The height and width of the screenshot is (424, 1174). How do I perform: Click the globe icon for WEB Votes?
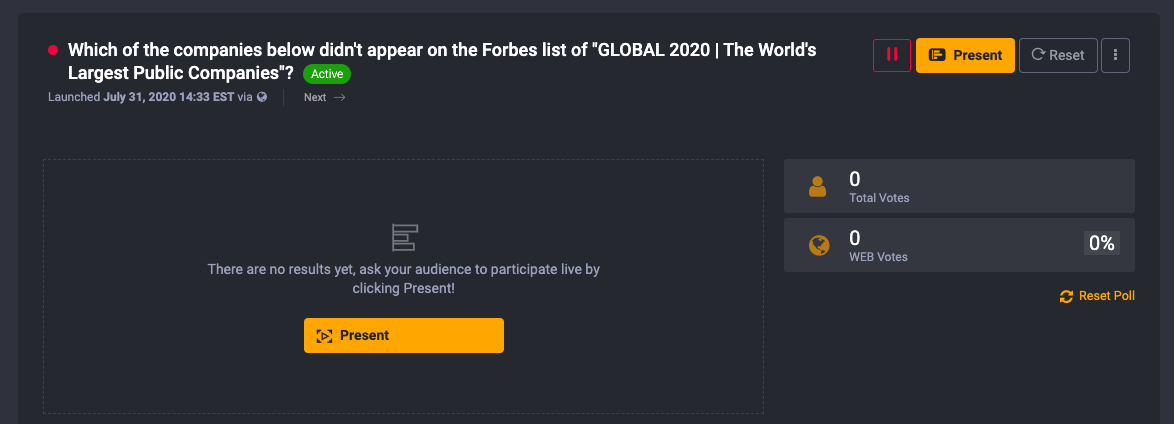pyautogui.click(x=819, y=245)
